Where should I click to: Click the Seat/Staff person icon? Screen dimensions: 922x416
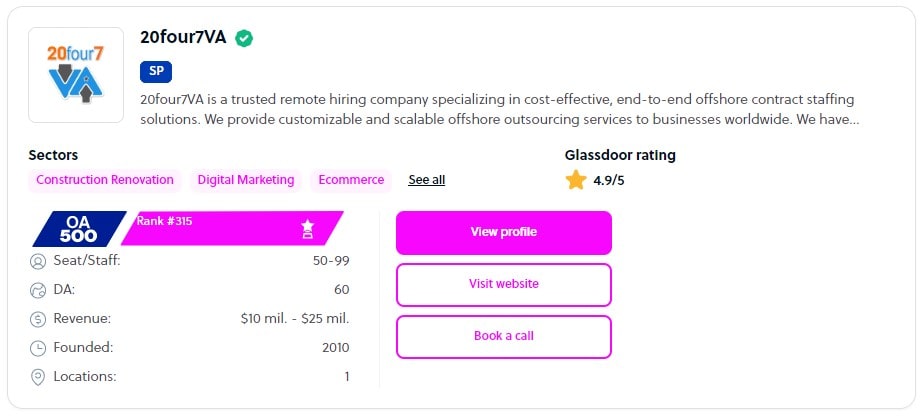[x=38, y=262]
